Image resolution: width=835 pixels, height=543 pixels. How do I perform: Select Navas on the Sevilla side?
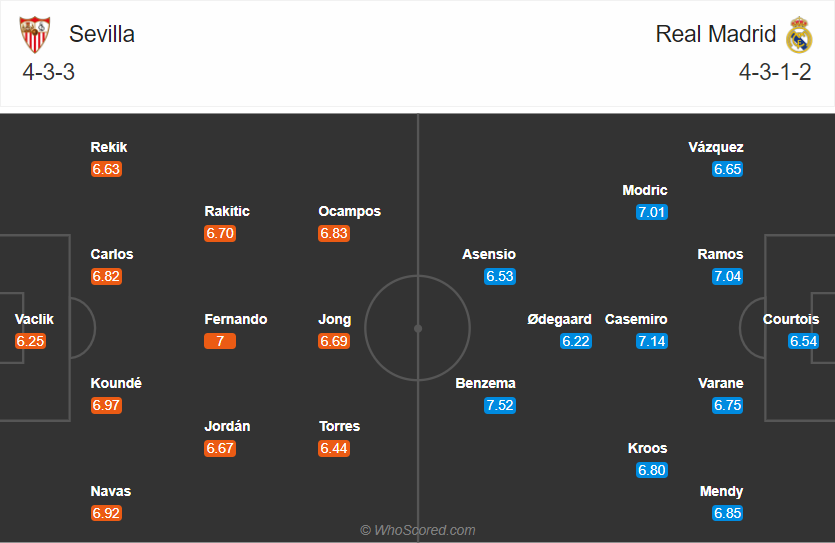111,491
